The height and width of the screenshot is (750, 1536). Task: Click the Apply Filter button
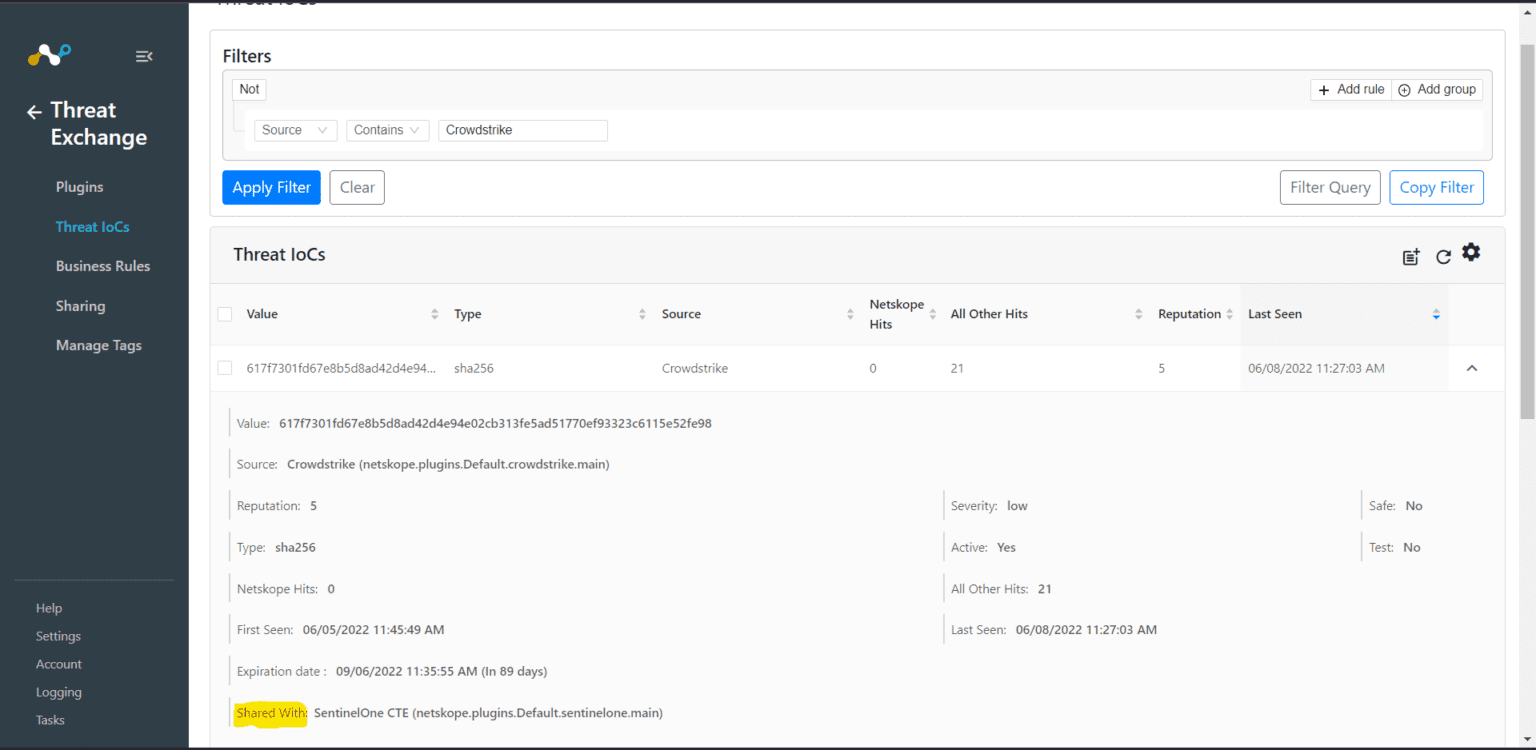tap(271, 187)
